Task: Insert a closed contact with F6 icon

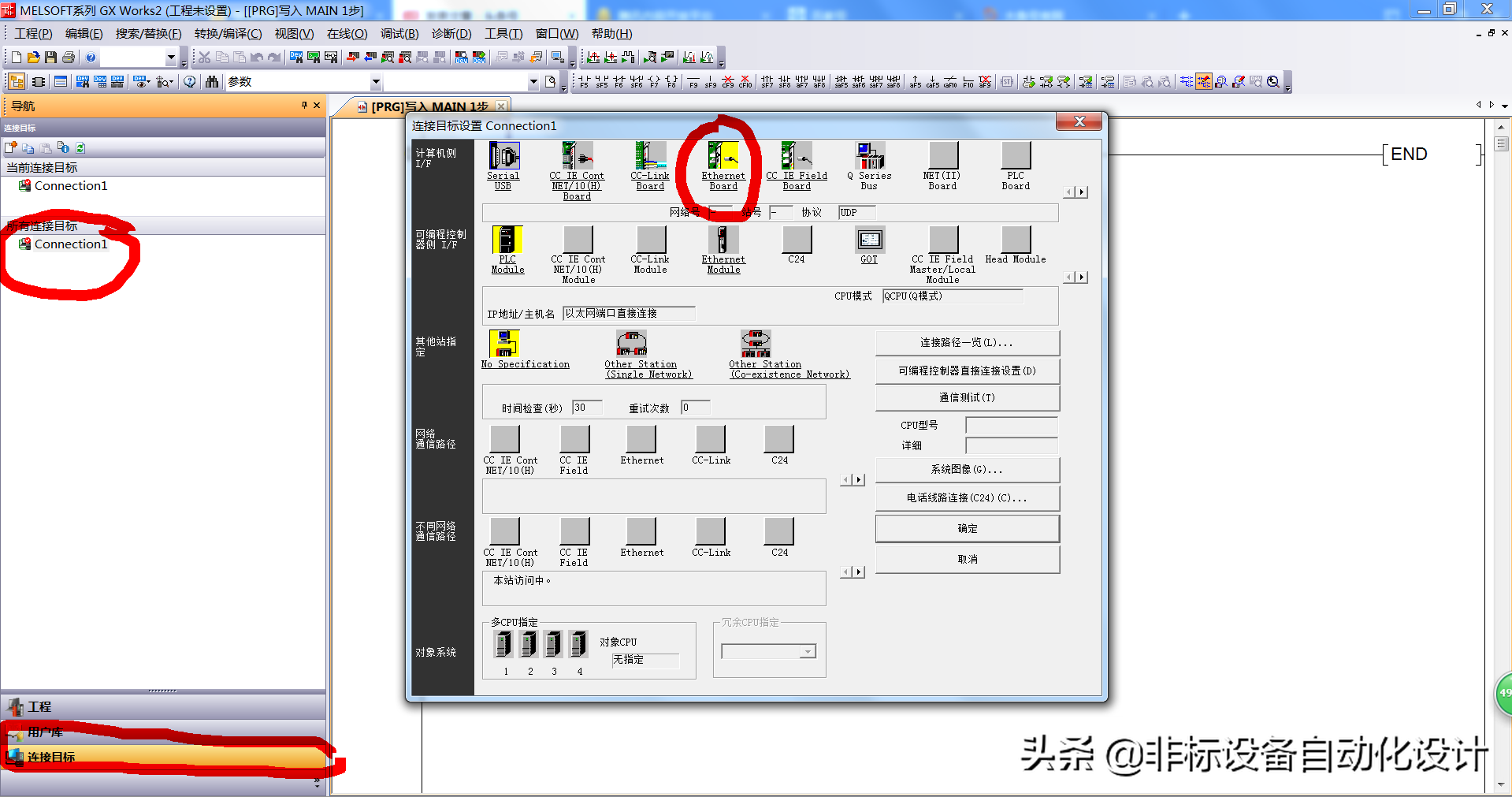Action: pyautogui.click(x=619, y=82)
